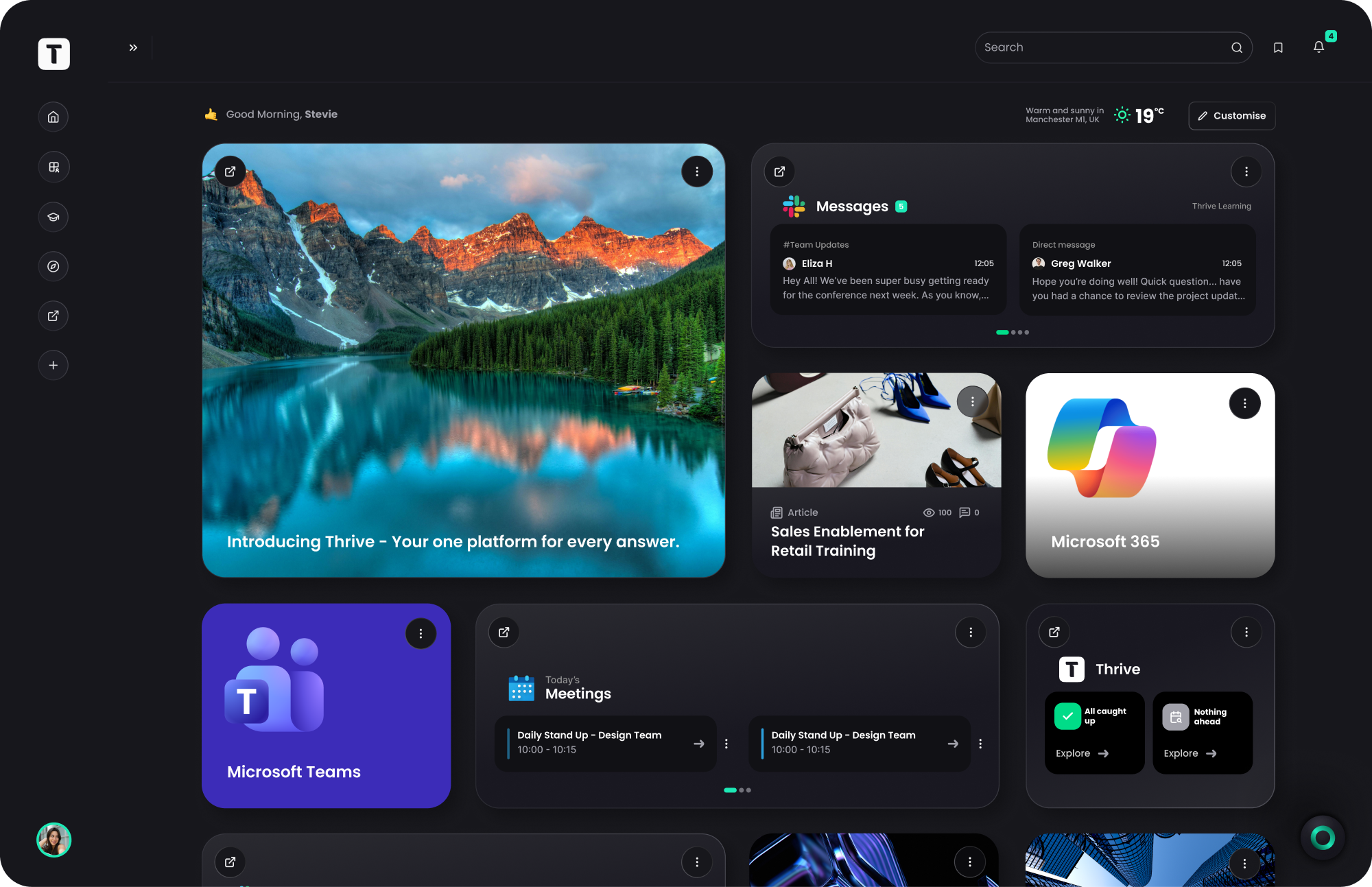Open Home via the house icon in sidebar
The image size is (1372, 887).
(54, 117)
